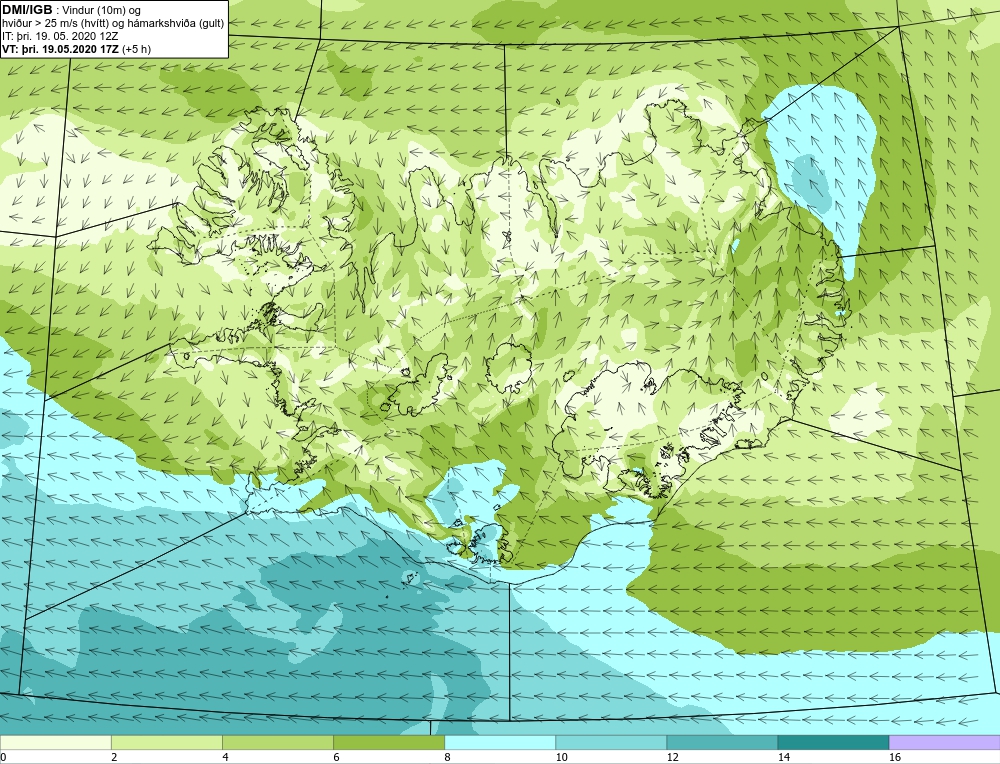
Task: Click the 0–2 m/s legend color swatch
Action: (55, 742)
